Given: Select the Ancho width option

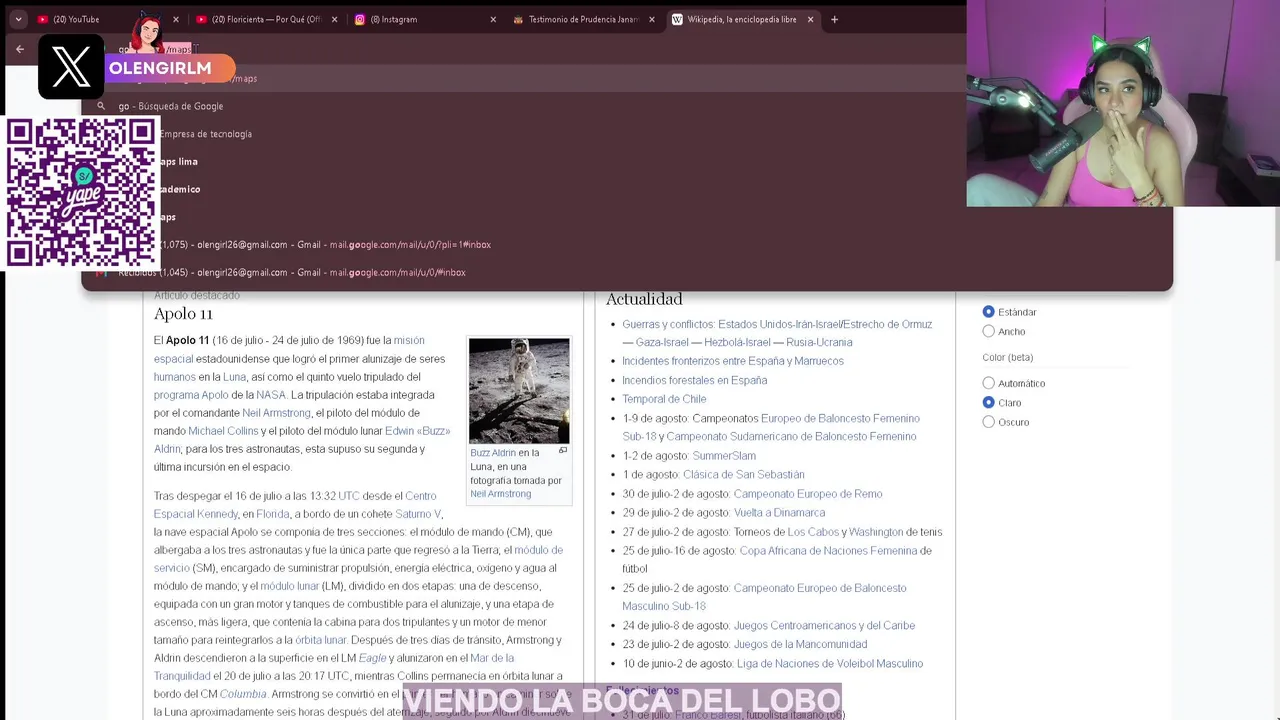Looking at the screenshot, I should click(989, 331).
